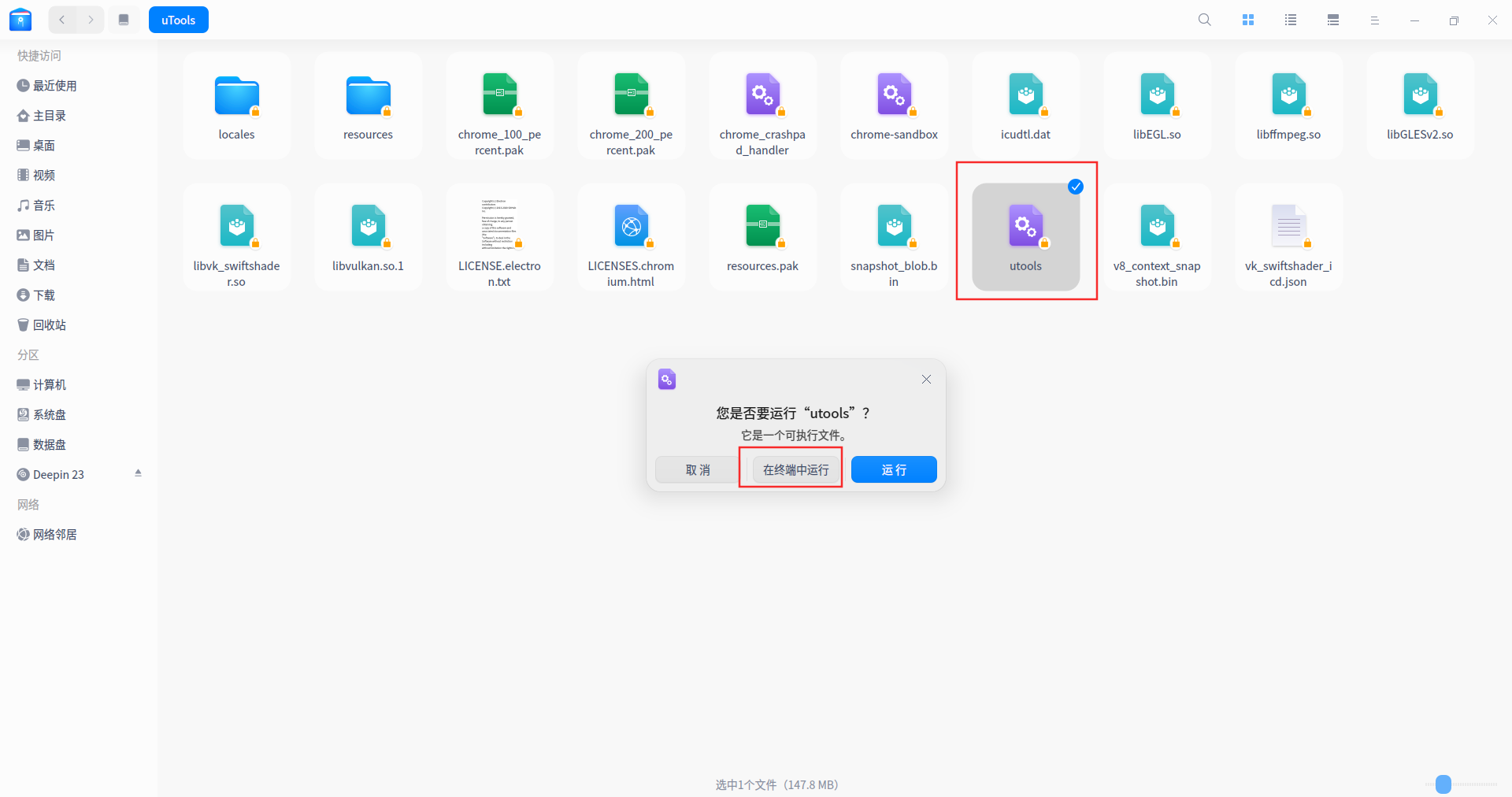1512x797 pixels.
Task: Select the libffmpeg.so library icon
Action: 1288,95
